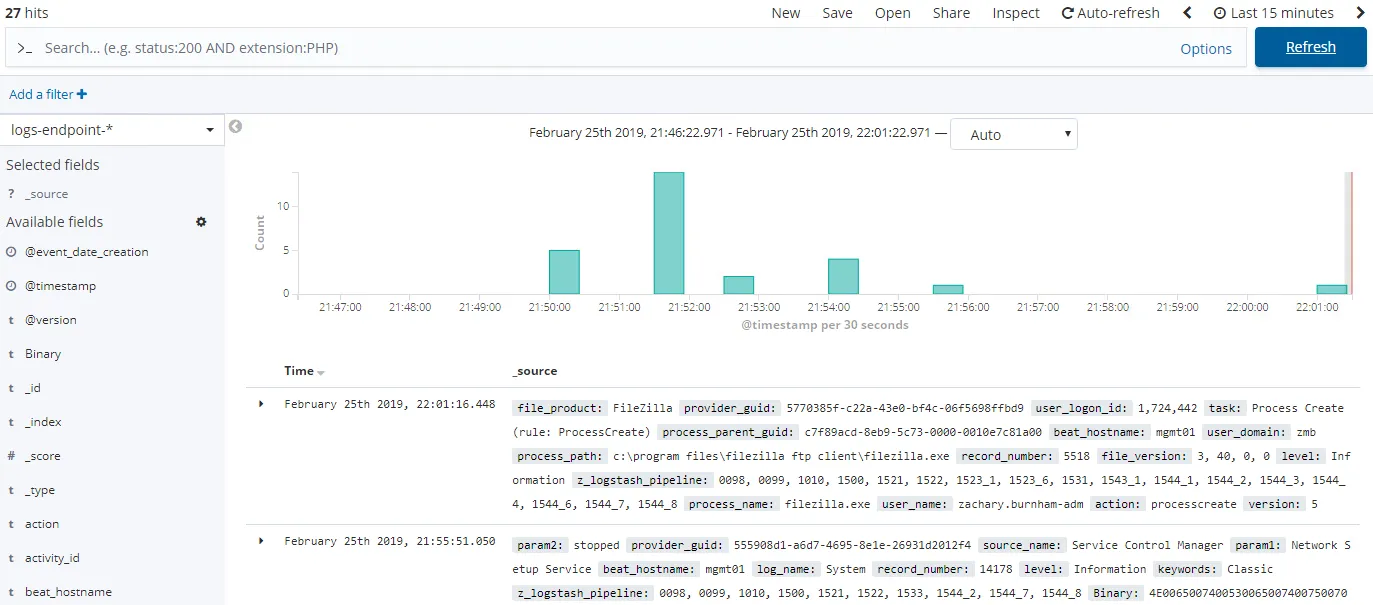Click the histogram bar at 22:01:00
Image resolution: width=1373 pixels, height=605 pixels.
pyautogui.click(x=1332, y=289)
